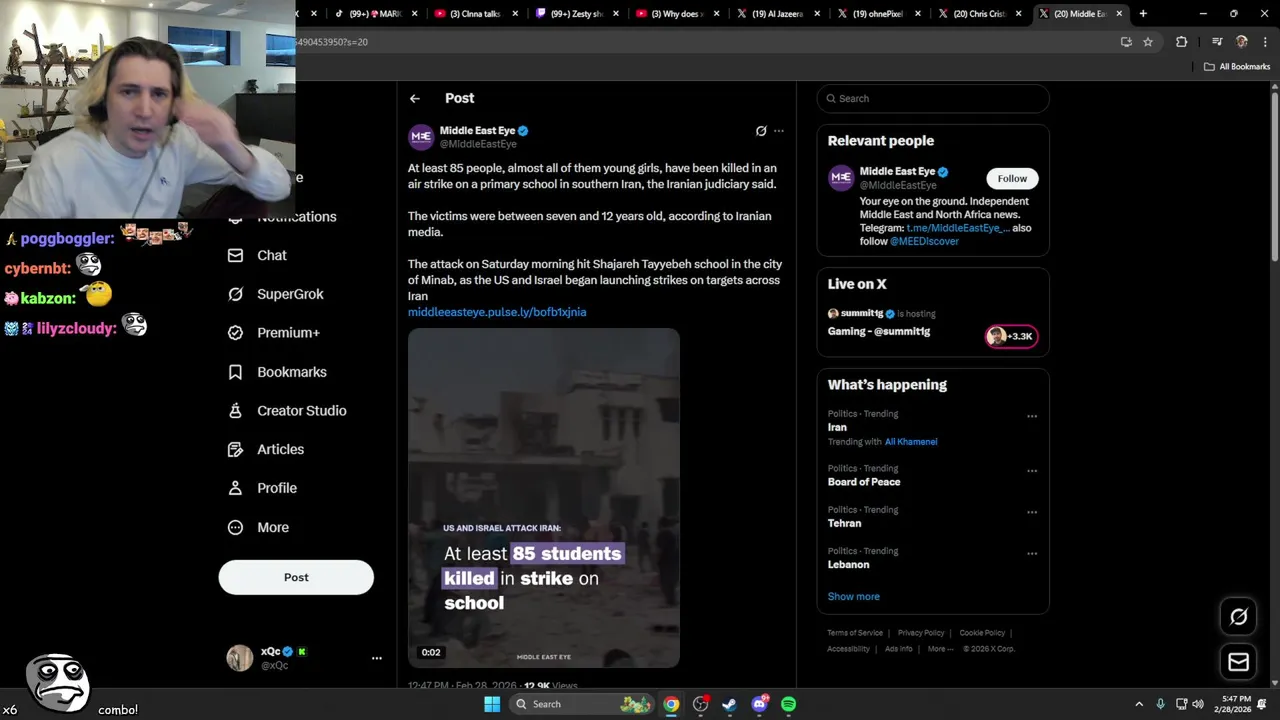
Task: Open the Chrome three-dot menu
Action: tap(1263, 42)
